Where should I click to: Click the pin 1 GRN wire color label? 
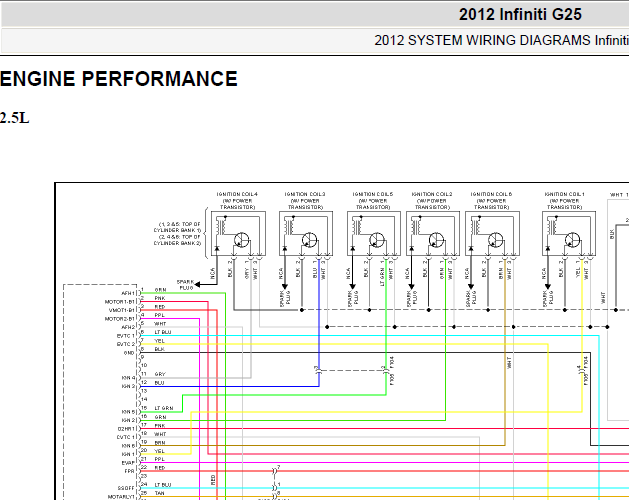(160, 290)
